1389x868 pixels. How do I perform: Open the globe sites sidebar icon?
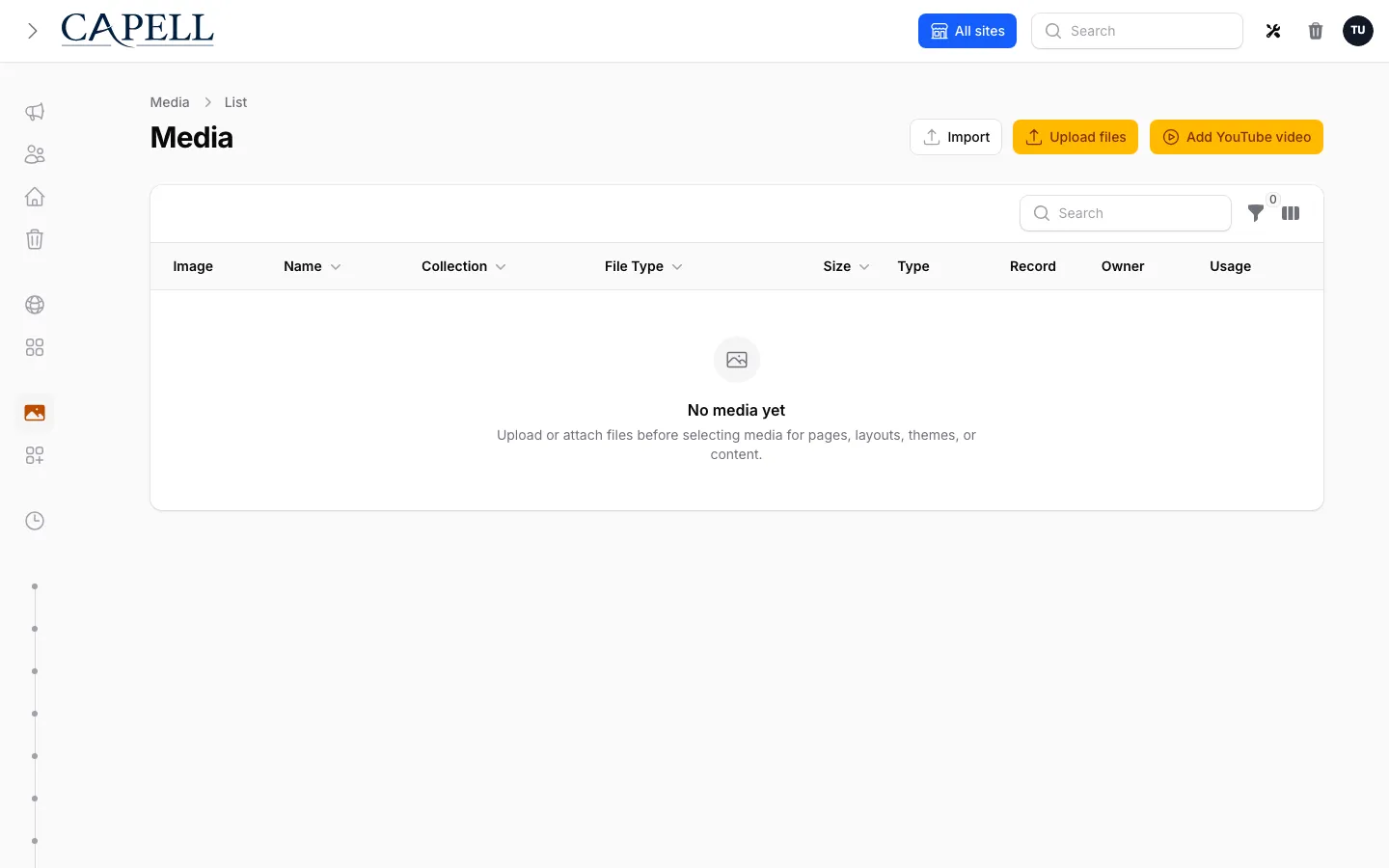35,305
